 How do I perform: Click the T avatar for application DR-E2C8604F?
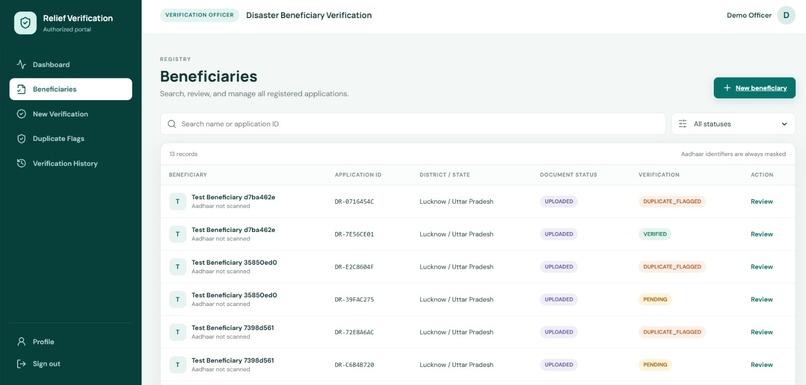(x=178, y=267)
